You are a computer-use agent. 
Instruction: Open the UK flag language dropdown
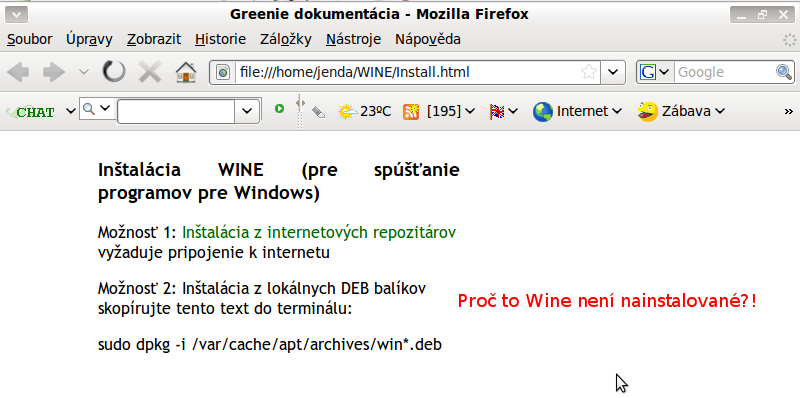[x=504, y=111]
